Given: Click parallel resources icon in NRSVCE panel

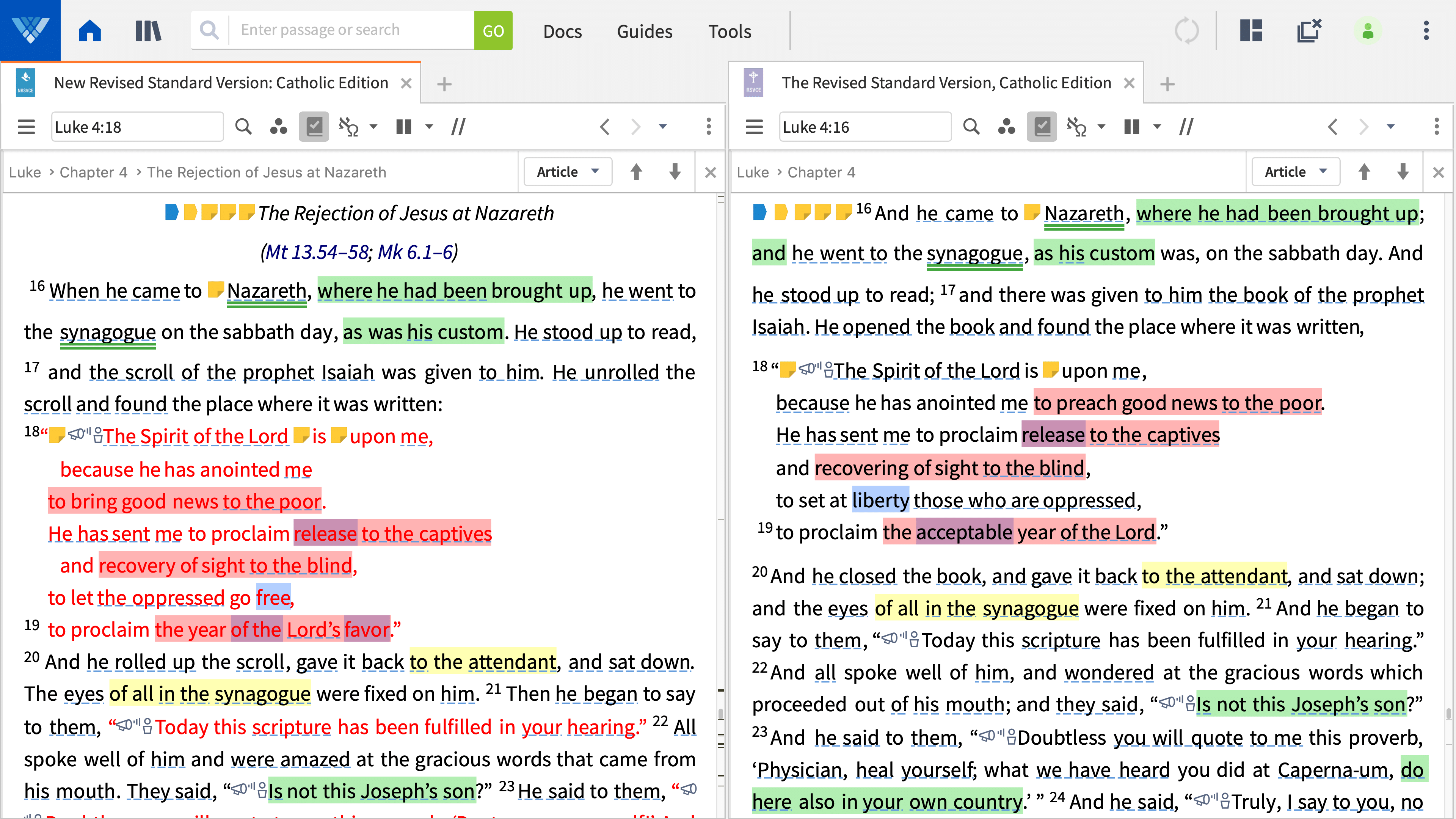Looking at the screenshot, I should click(458, 127).
